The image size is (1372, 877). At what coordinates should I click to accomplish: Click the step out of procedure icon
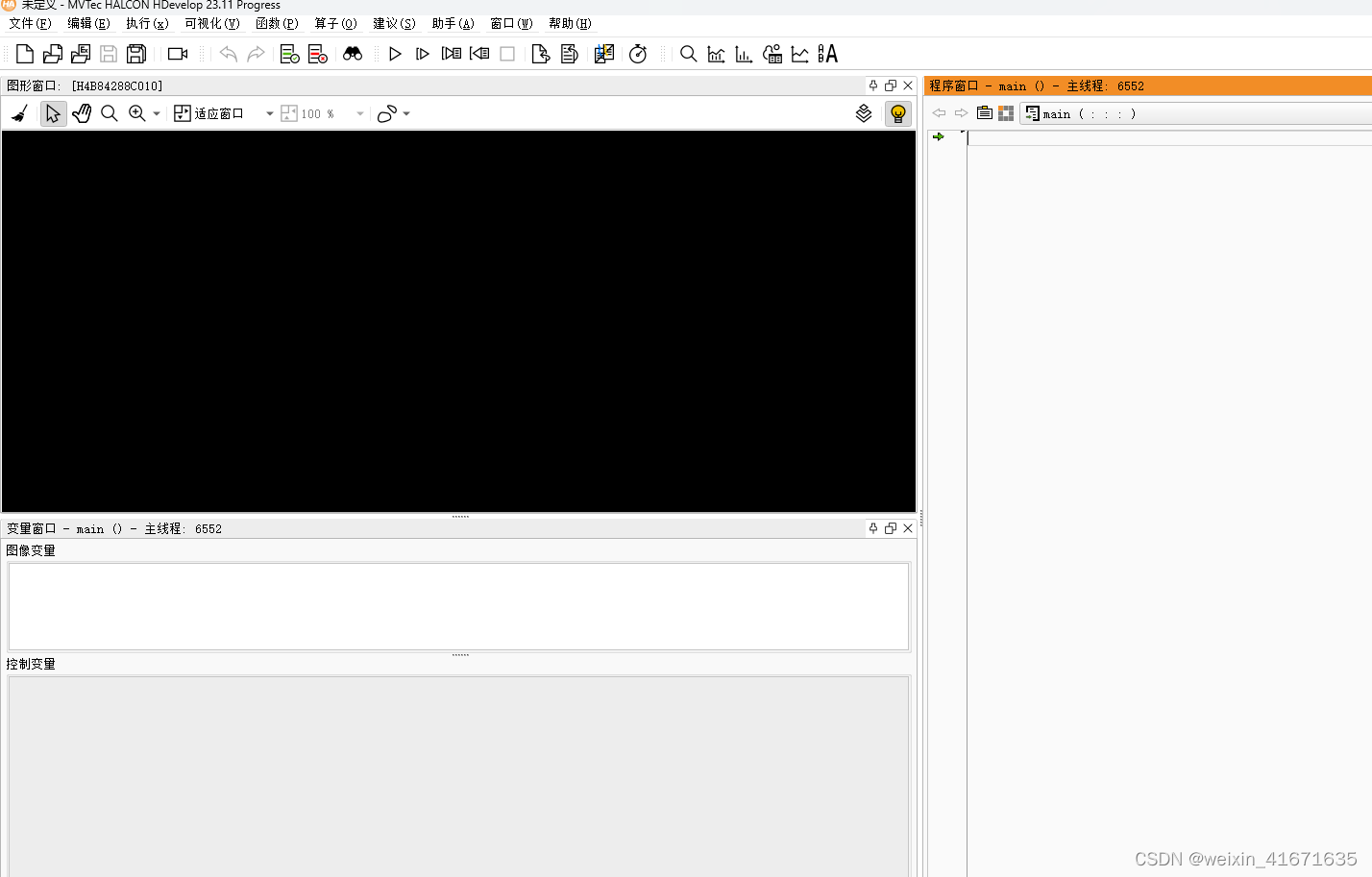coord(570,54)
